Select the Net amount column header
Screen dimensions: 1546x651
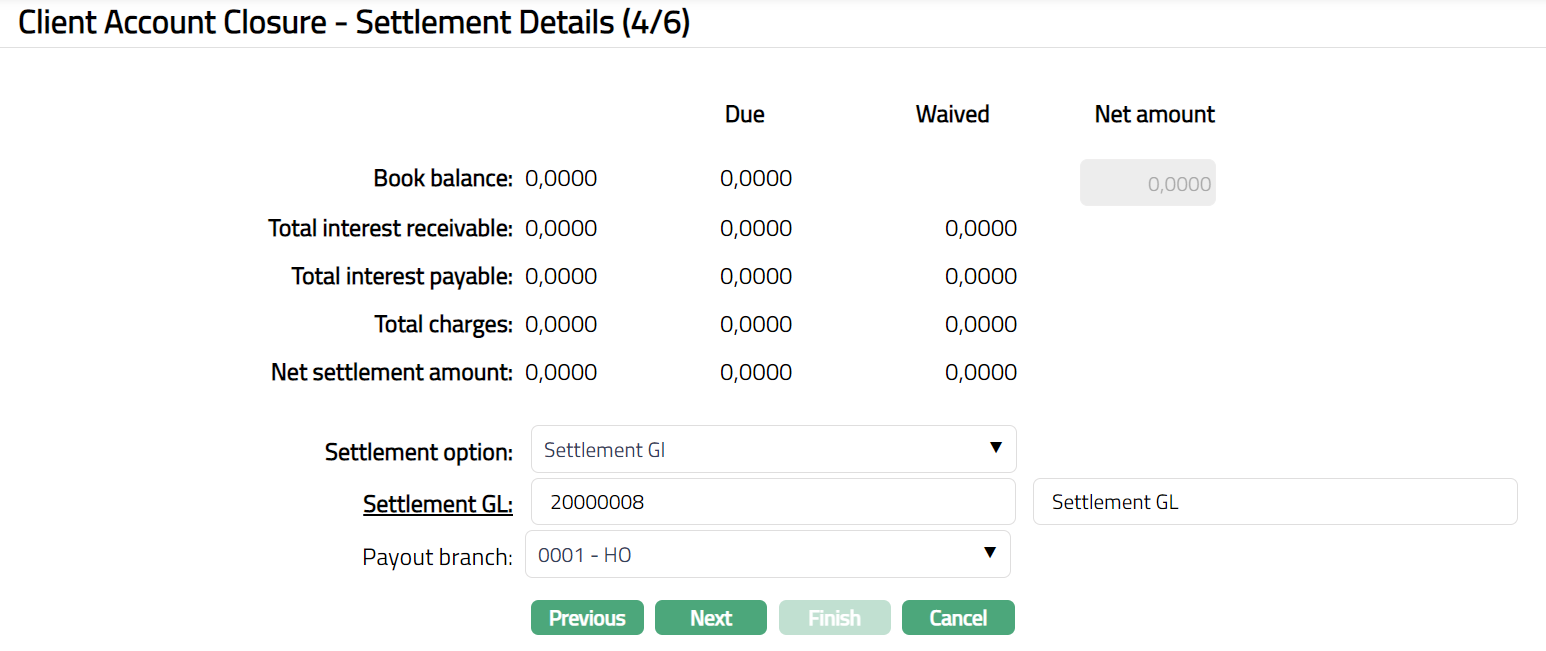1154,115
